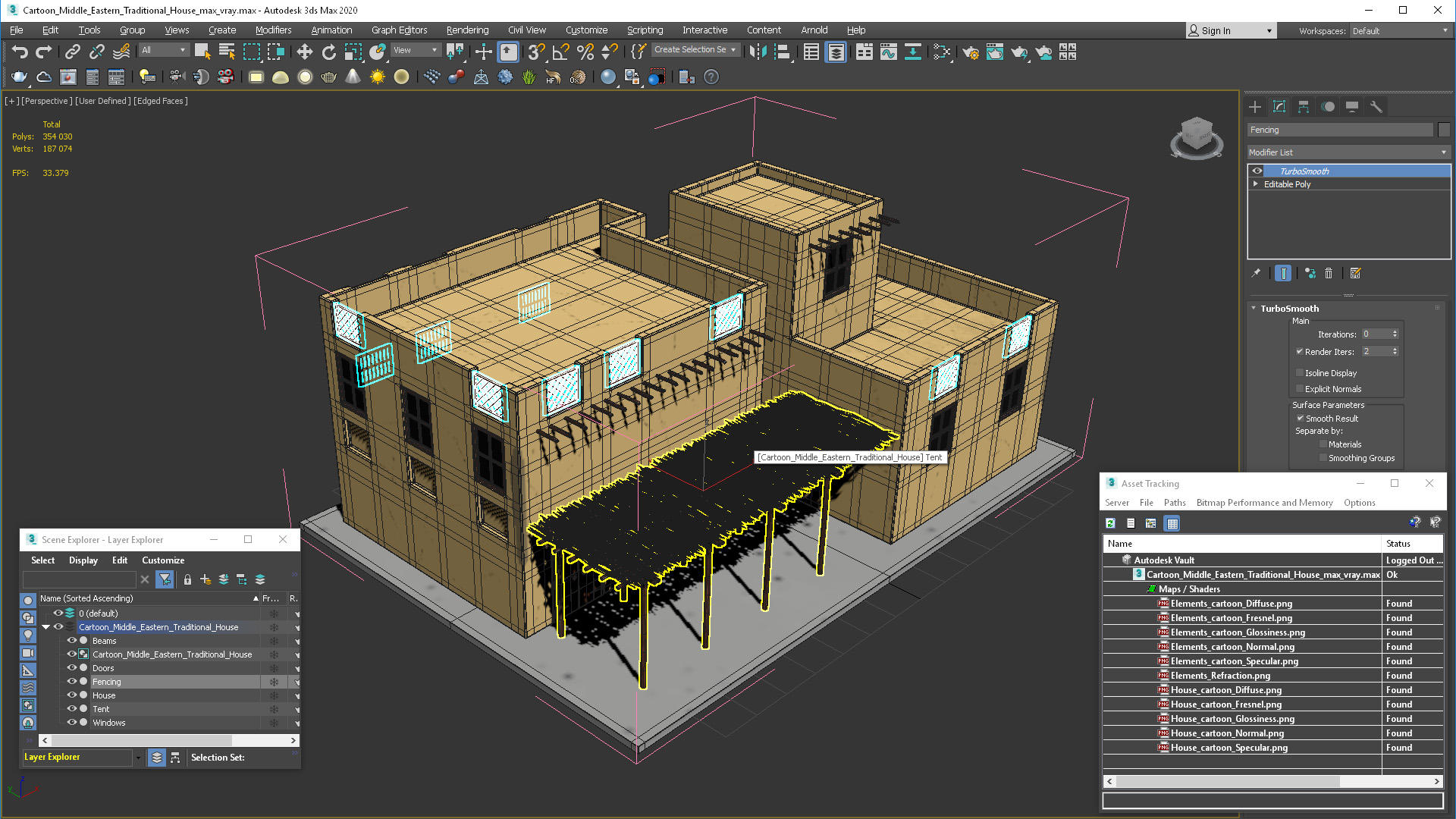Refresh the Asset Tracking list
This screenshot has height=819, width=1456.
point(1110,523)
